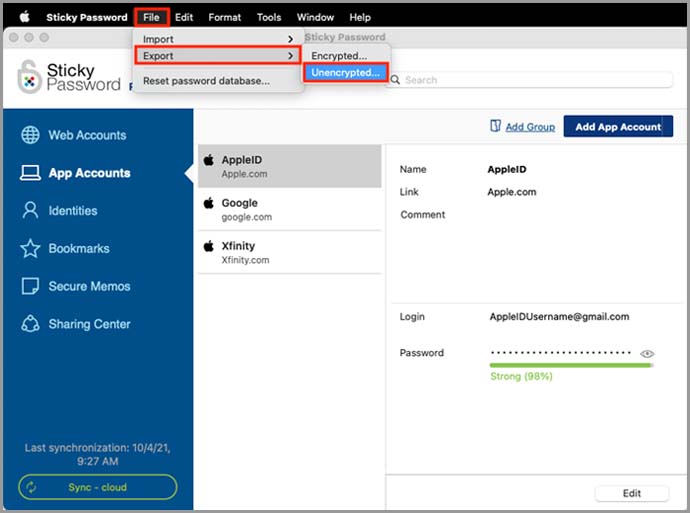Open the Help menu

point(360,17)
